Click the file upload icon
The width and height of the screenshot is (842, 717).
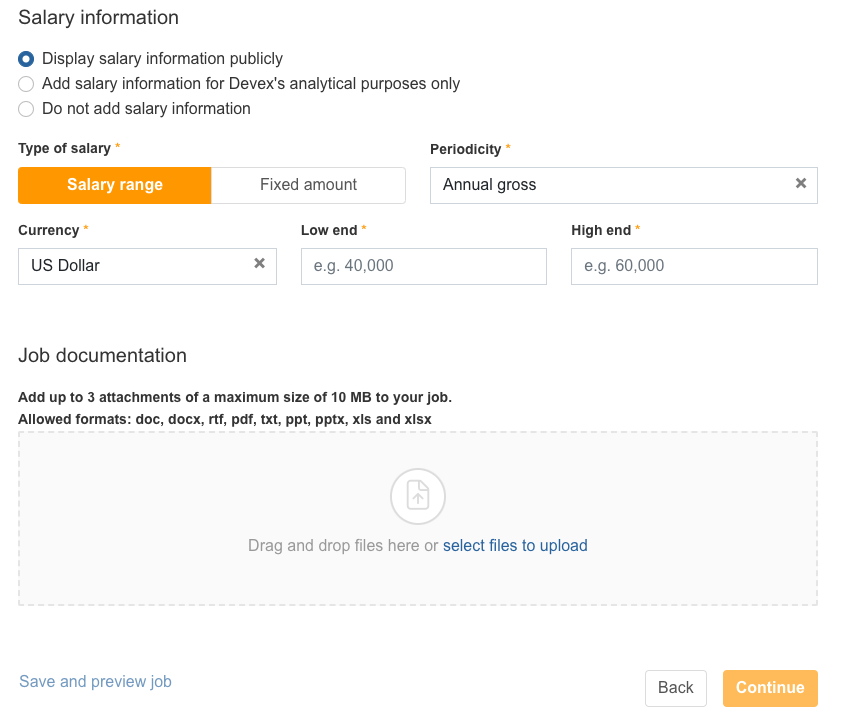pos(417,496)
